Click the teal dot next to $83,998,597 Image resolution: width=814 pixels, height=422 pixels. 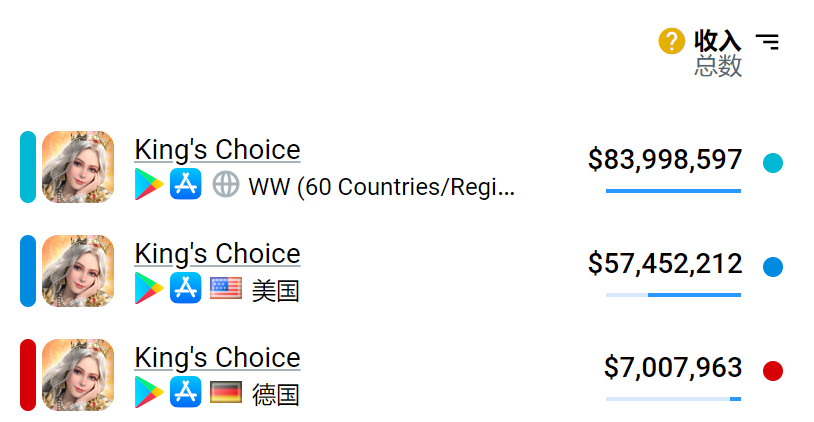(772, 162)
